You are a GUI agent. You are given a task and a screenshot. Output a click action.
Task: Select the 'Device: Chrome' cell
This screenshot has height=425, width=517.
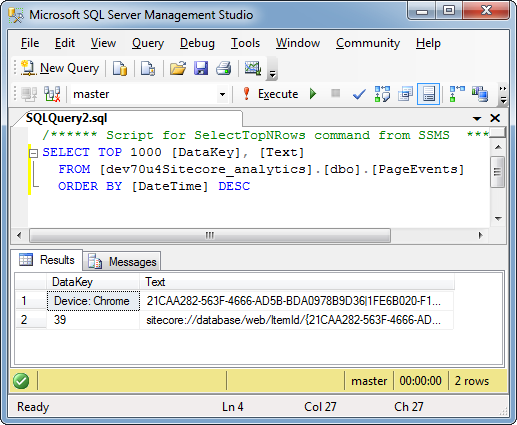click(93, 301)
